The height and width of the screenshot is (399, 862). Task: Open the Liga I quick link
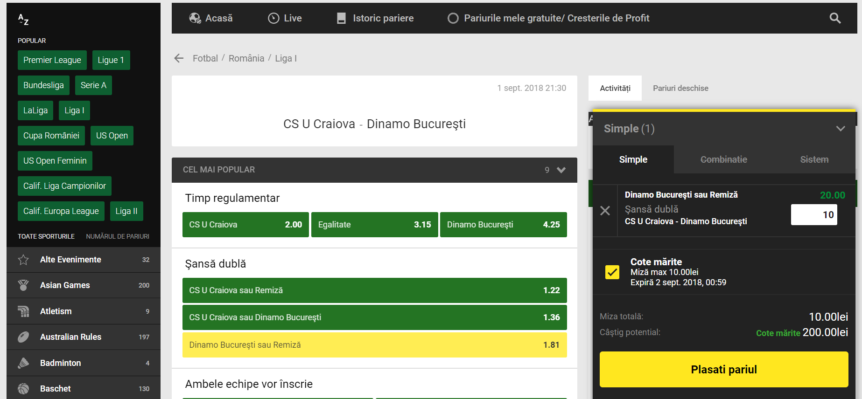pos(74,110)
